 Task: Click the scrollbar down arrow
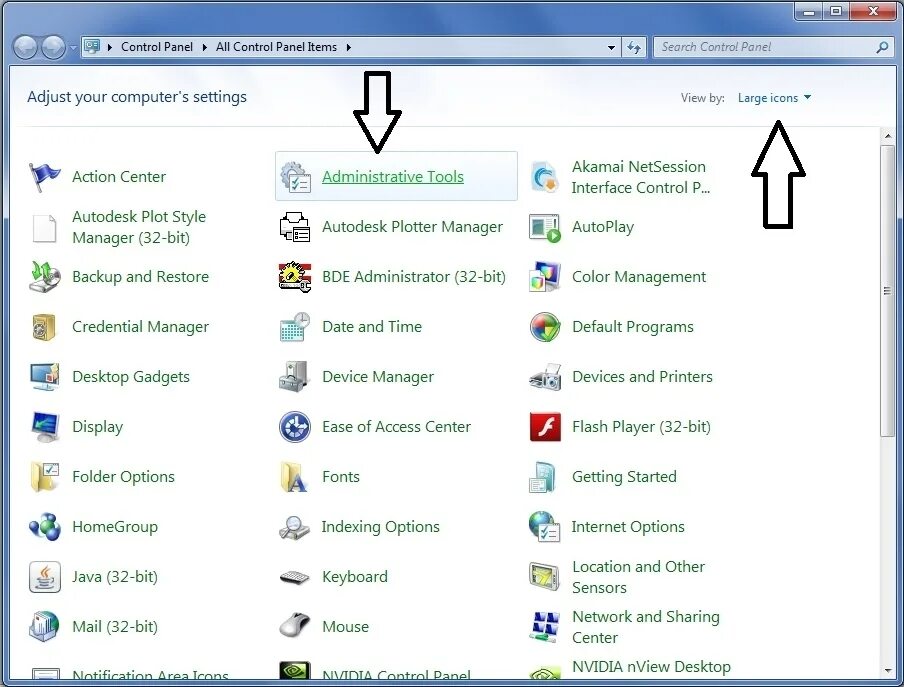[x=887, y=670]
